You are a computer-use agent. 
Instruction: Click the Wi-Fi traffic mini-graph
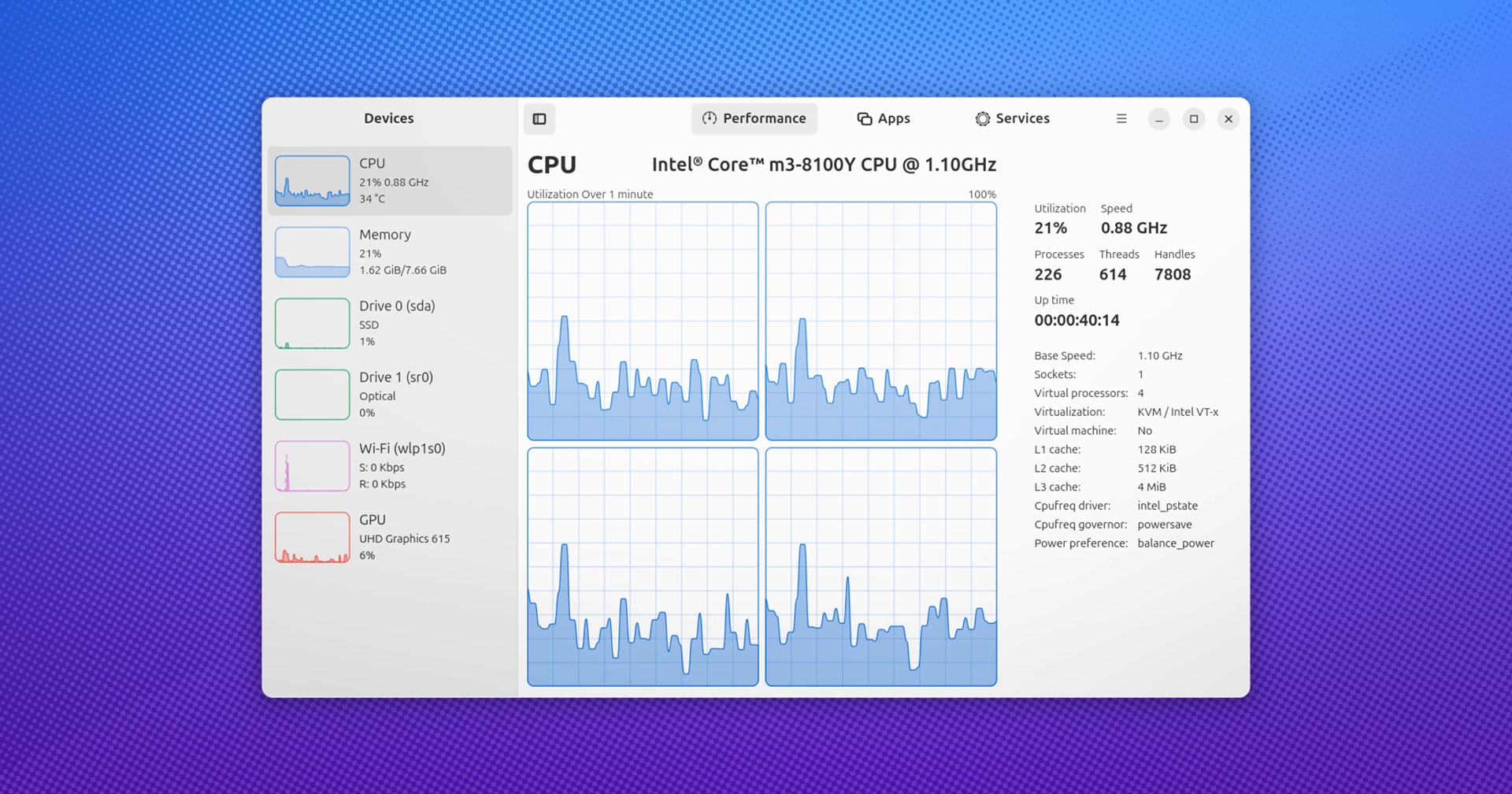pyautogui.click(x=312, y=465)
